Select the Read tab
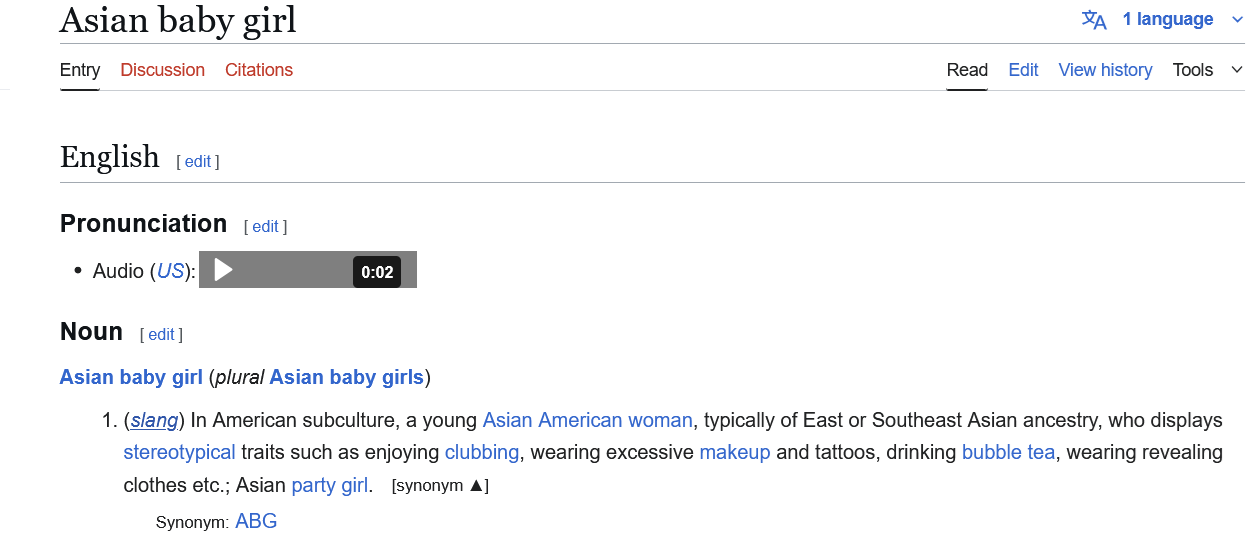This screenshot has height=551, width=1249. 967,70
